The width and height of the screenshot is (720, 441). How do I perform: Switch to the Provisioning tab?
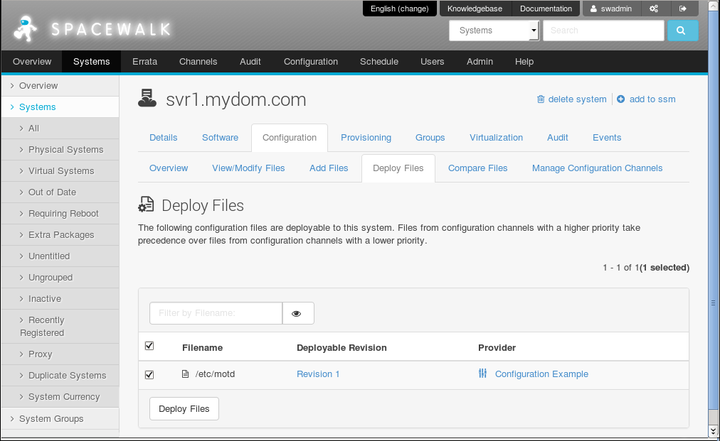pyautogui.click(x=366, y=138)
